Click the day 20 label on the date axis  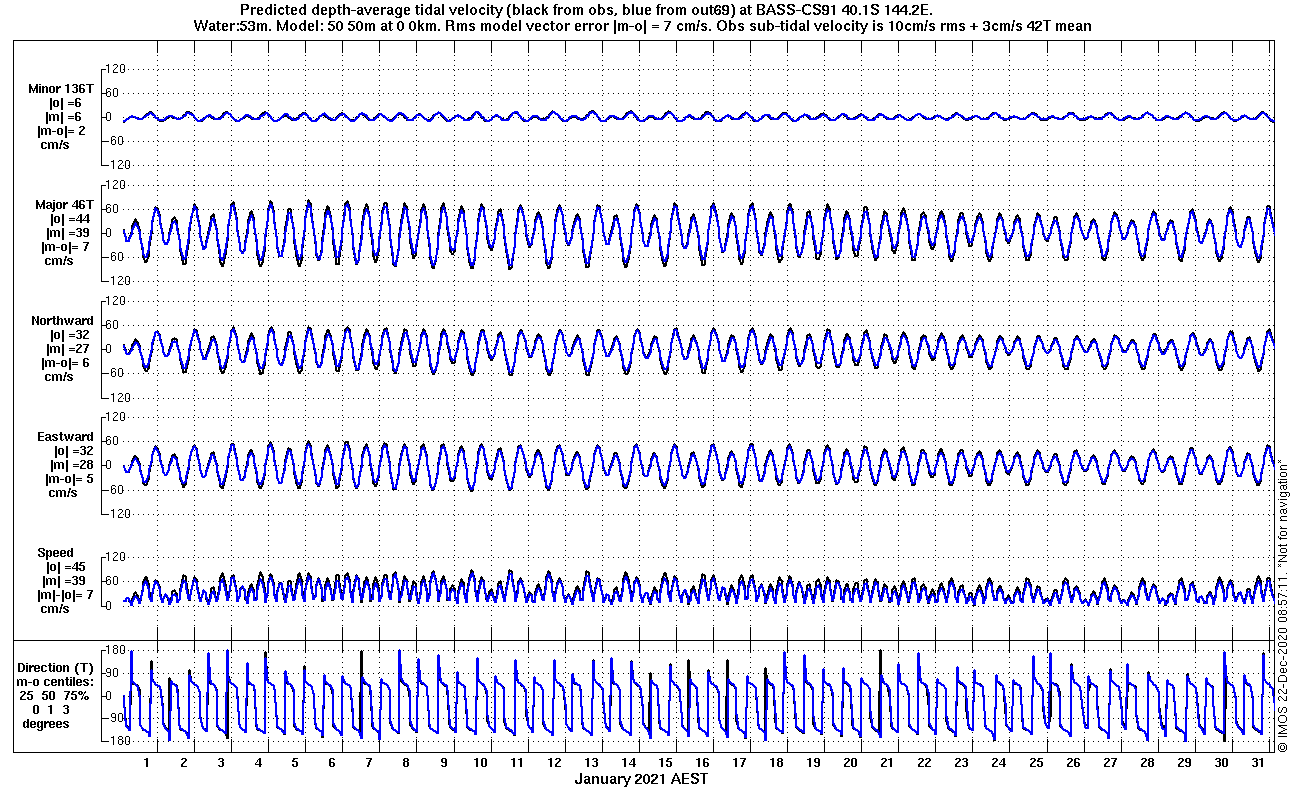coord(850,763)
